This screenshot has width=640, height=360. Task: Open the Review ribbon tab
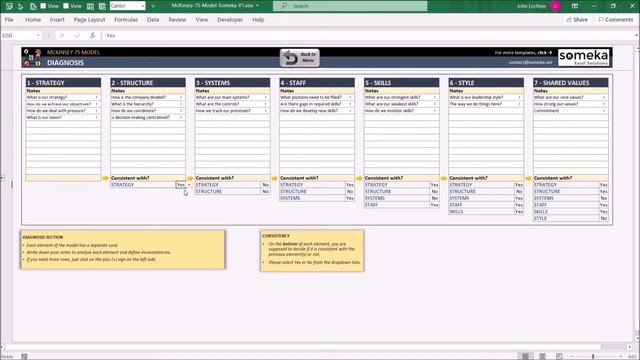(x=177, y=20)
